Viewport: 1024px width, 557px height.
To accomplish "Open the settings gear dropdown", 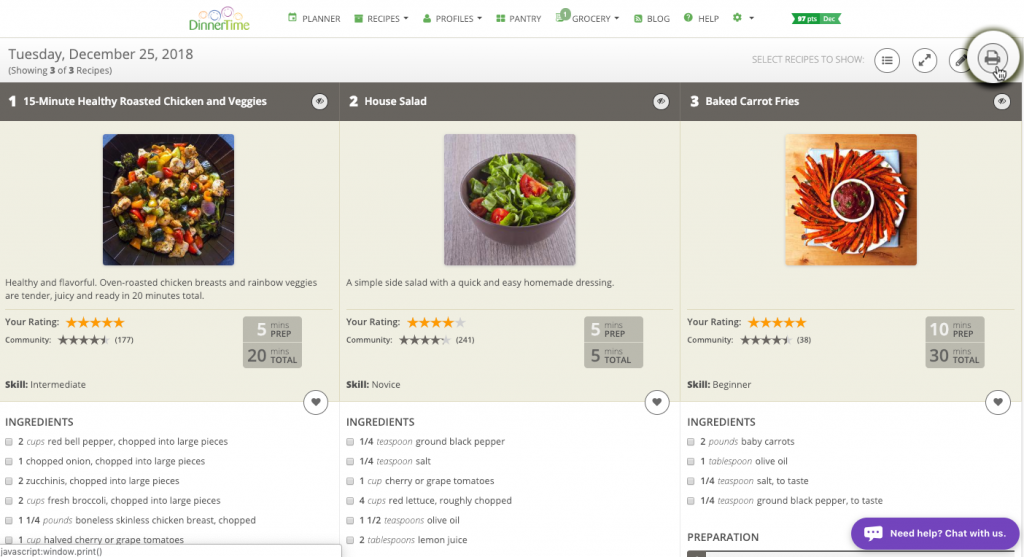I will 743,18.
